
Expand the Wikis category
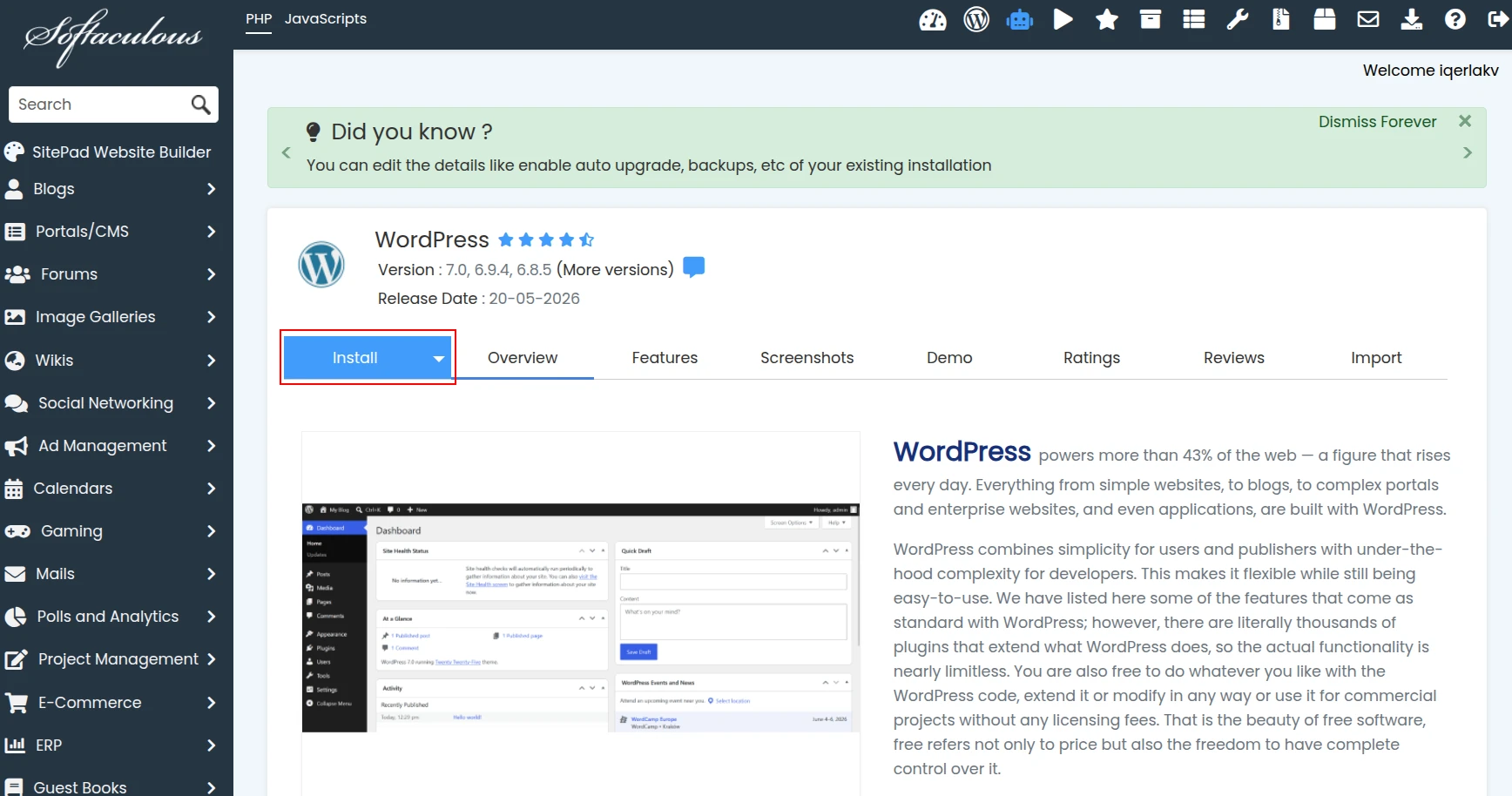coord(211,361)
